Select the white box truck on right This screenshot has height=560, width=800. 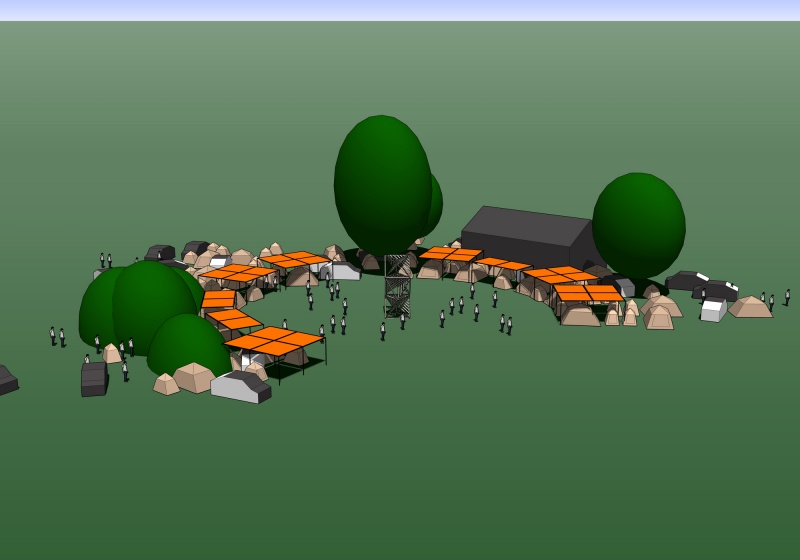pyautogui.click(x=713, y=310)
